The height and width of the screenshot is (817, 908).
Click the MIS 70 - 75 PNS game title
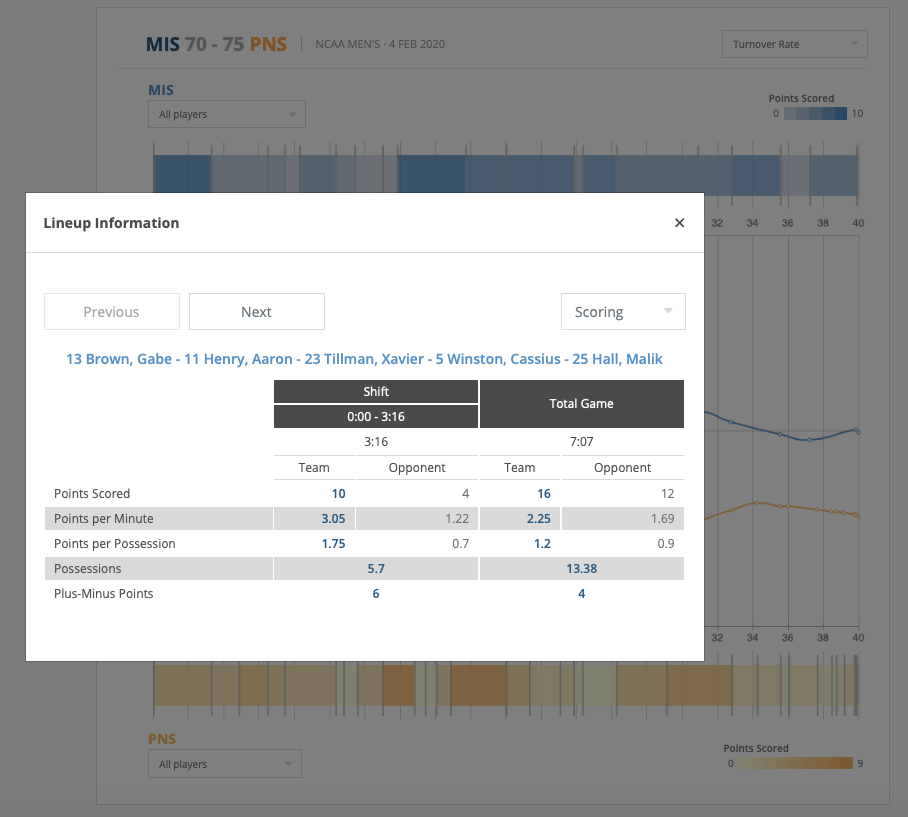(x=216, y=44)
